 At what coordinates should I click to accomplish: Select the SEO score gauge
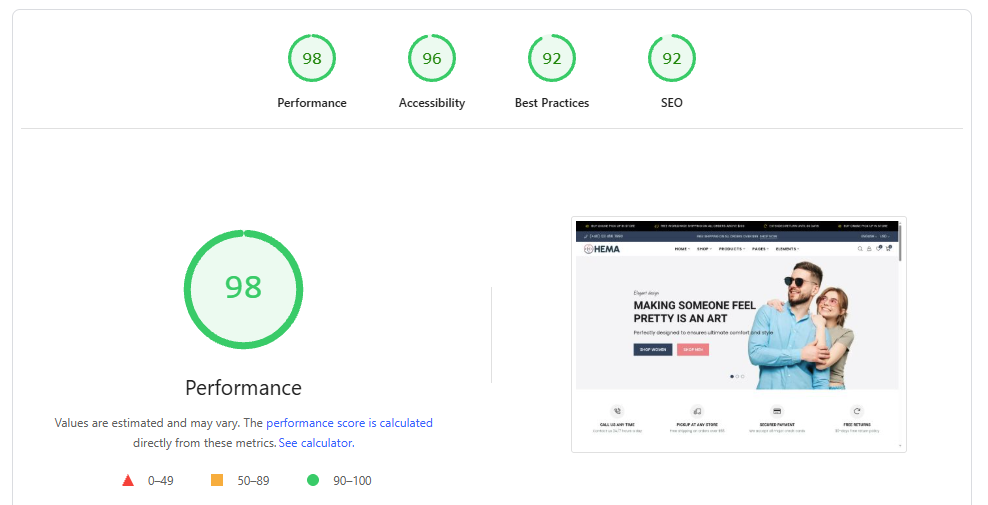pyautogui.click(x=672, y=59)
